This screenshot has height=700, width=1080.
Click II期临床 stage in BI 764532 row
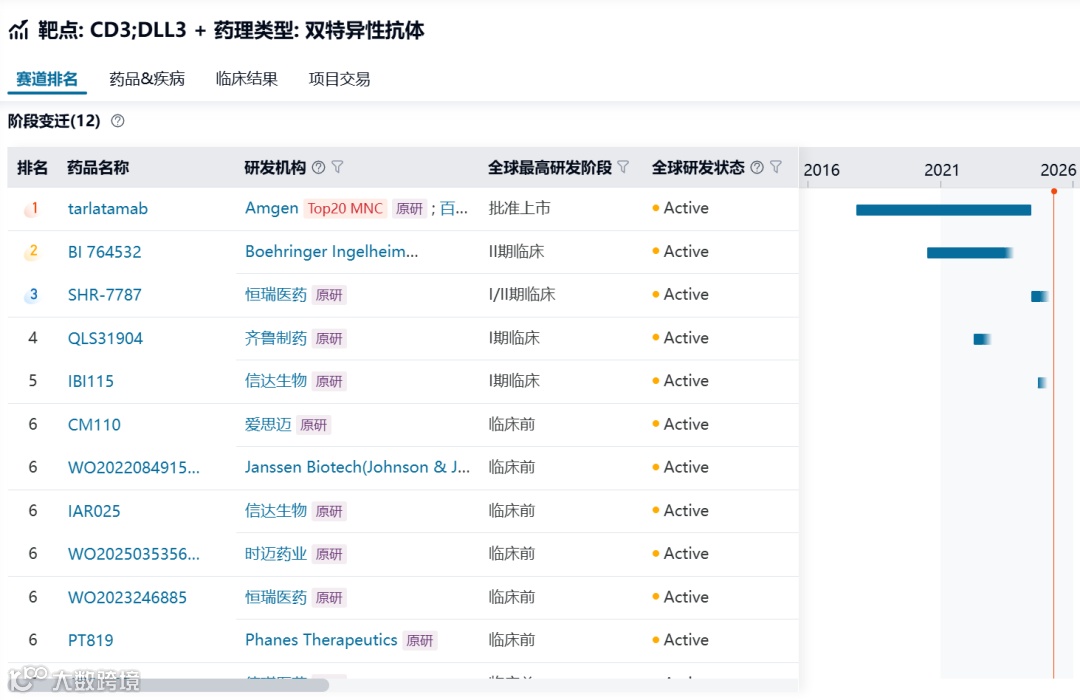(x=516, y=251)
